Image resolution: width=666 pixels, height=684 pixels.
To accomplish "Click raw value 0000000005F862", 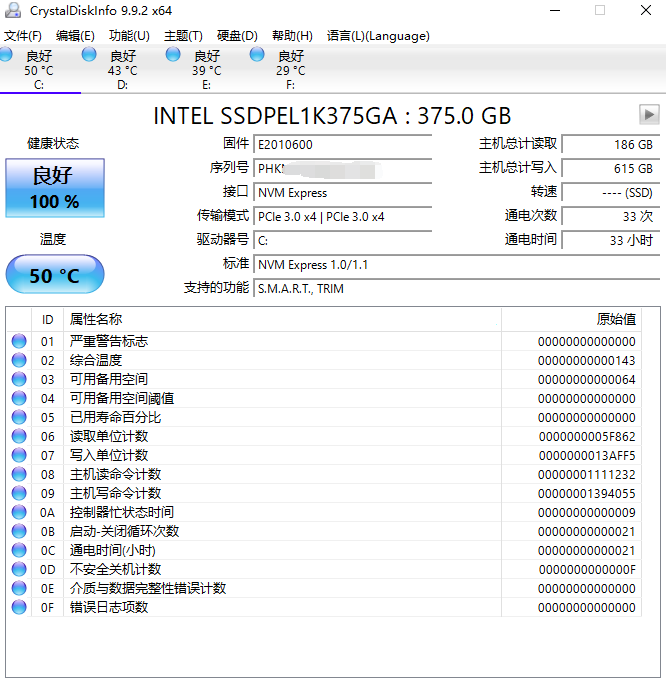I will coord(587,437).
